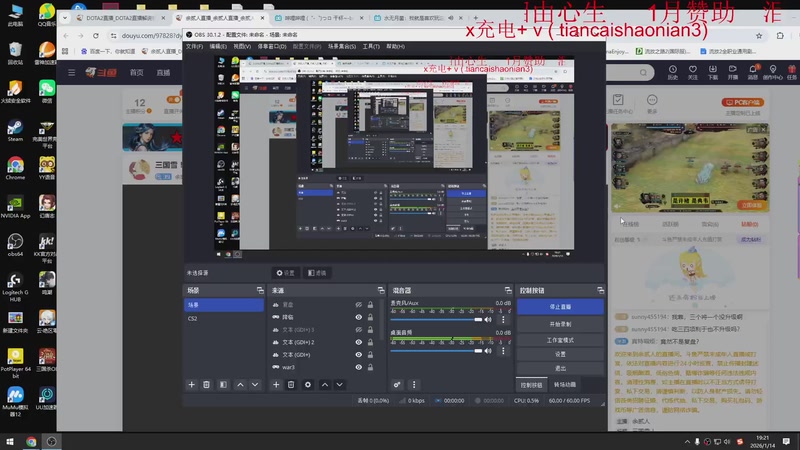Pop out the 控制按钮 dock with its float icon
Screen dimensions: 800x450
tap(601, 290)
